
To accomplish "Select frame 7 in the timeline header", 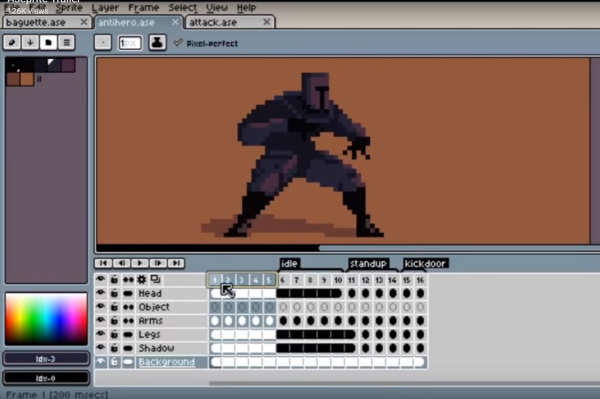I will (297, 280).
